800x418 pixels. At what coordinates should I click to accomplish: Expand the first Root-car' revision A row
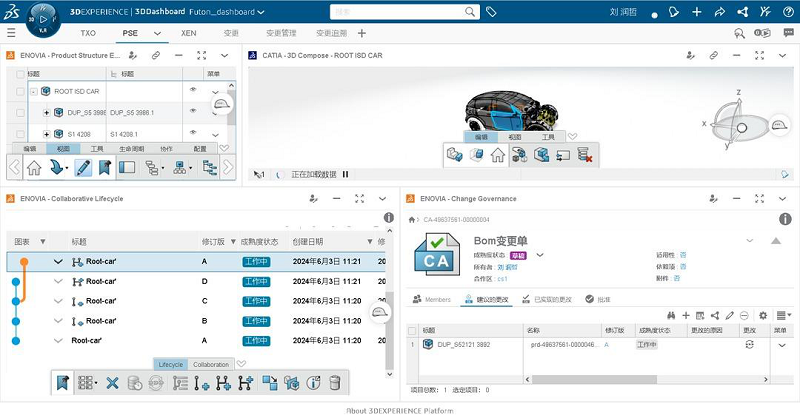[x=59, y=262]
